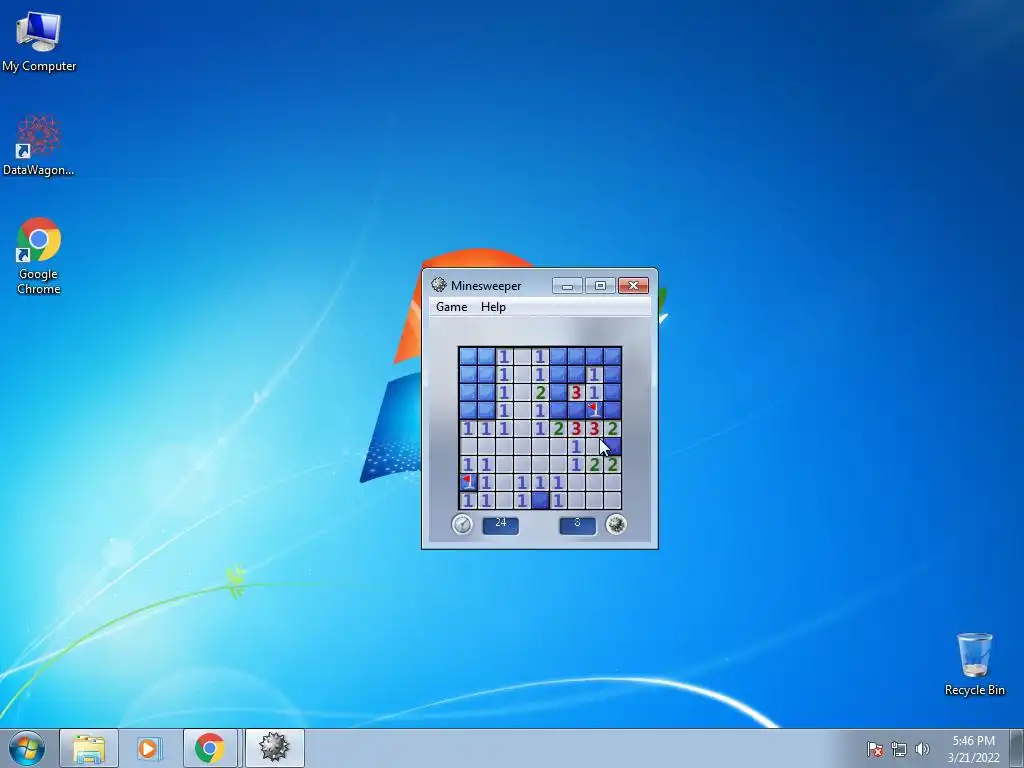Open the Game menu in Minesweeper

[451, 307]
